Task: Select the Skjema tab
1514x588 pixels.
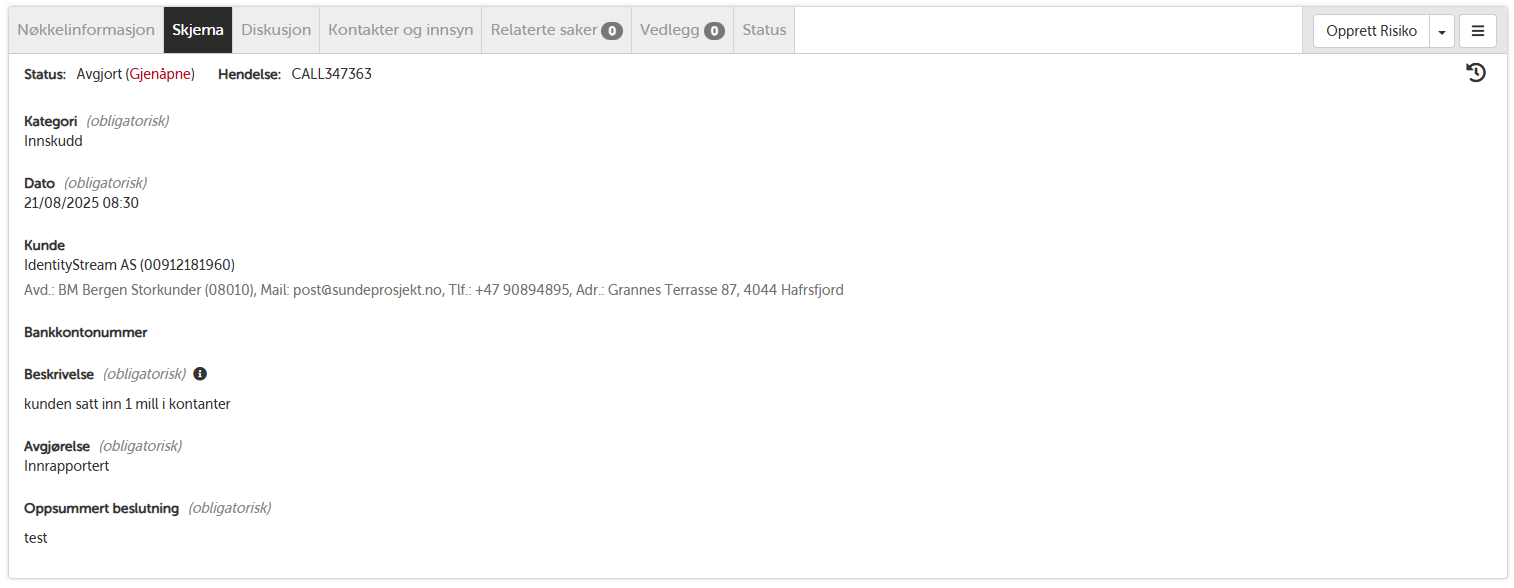Action: point(198,30)
